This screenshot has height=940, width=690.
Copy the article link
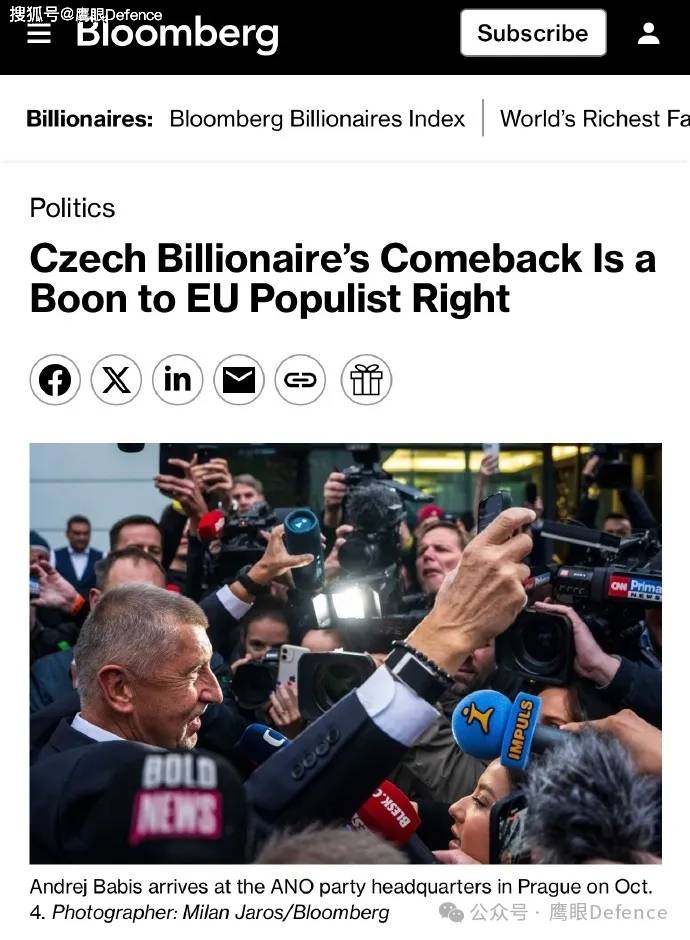(300, 380)
